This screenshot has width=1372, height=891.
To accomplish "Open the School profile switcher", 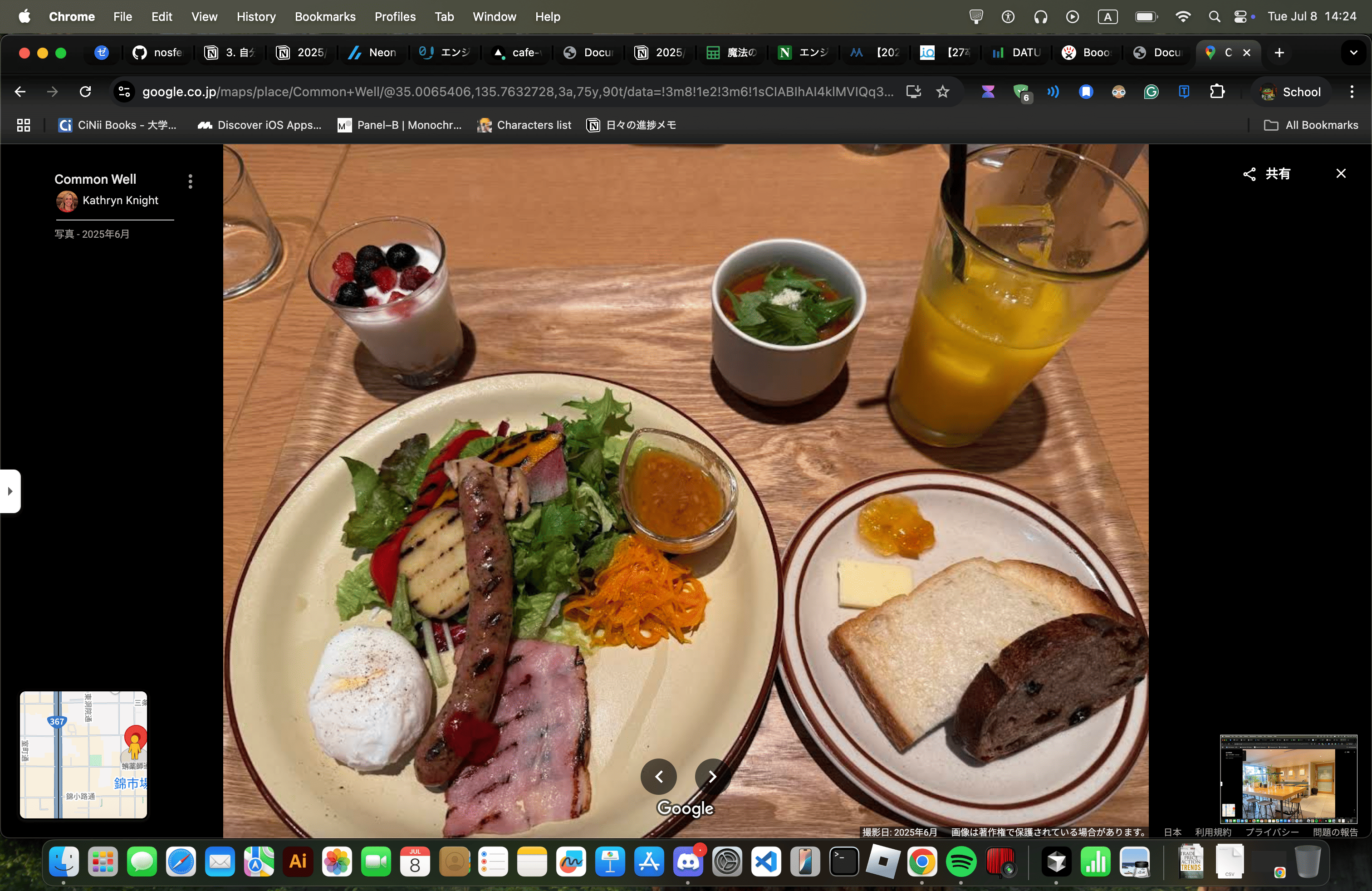I will click(x=1291, y=92).
